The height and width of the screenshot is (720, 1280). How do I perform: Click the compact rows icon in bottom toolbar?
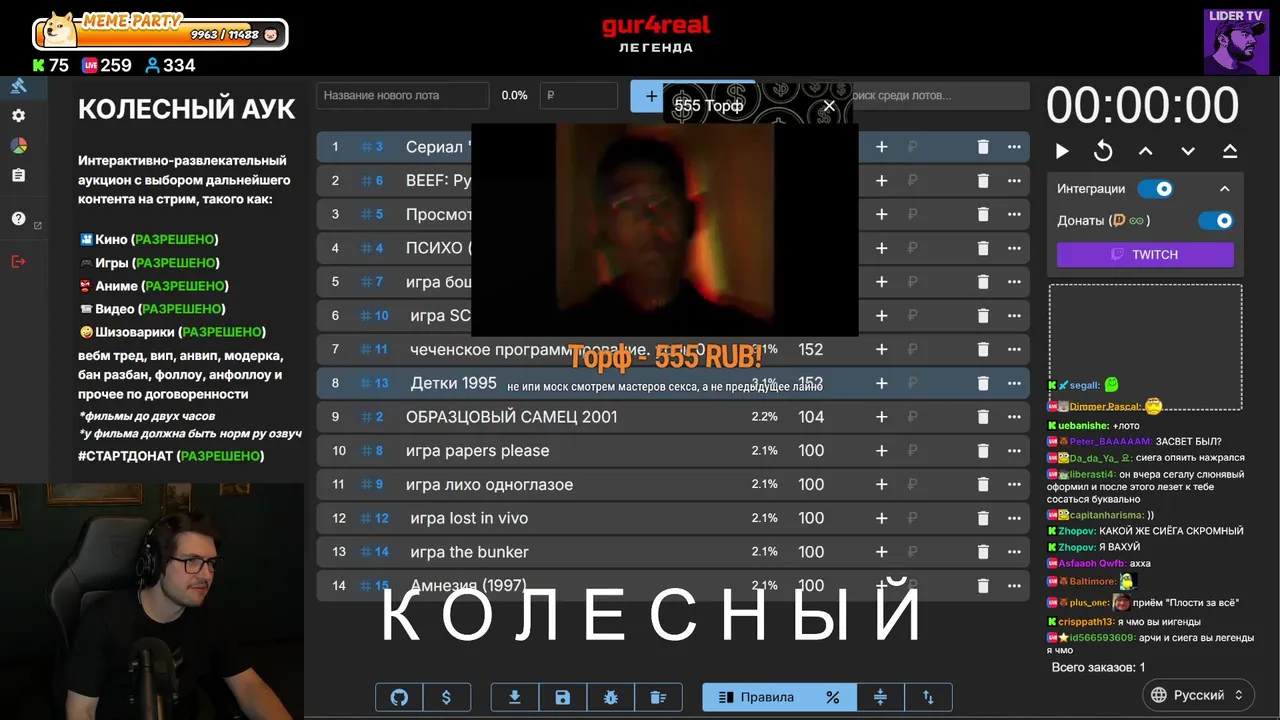[880, 697]
